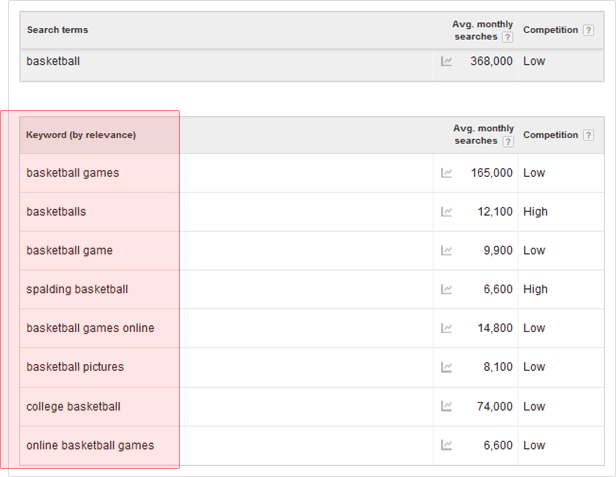Click the trend chart icon for 'spalding basketball'
616x477 pixels.
coord(446,290)
